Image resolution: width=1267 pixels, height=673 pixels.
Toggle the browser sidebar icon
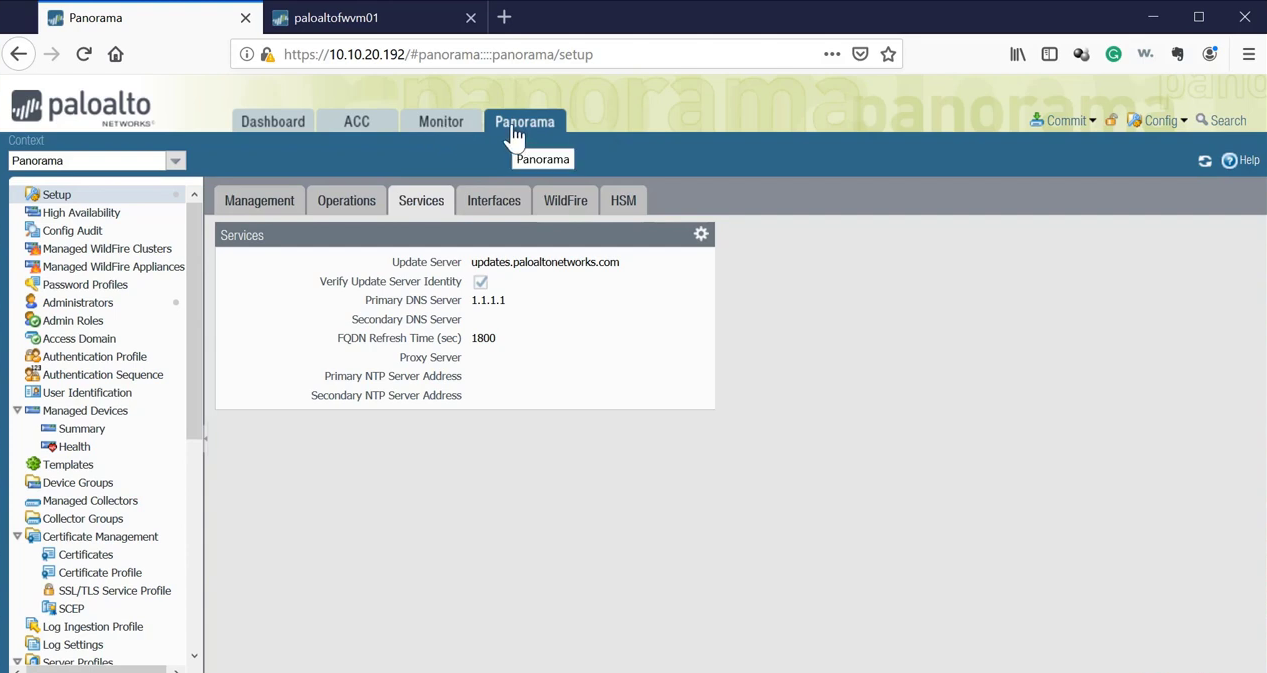[1049, 54]
